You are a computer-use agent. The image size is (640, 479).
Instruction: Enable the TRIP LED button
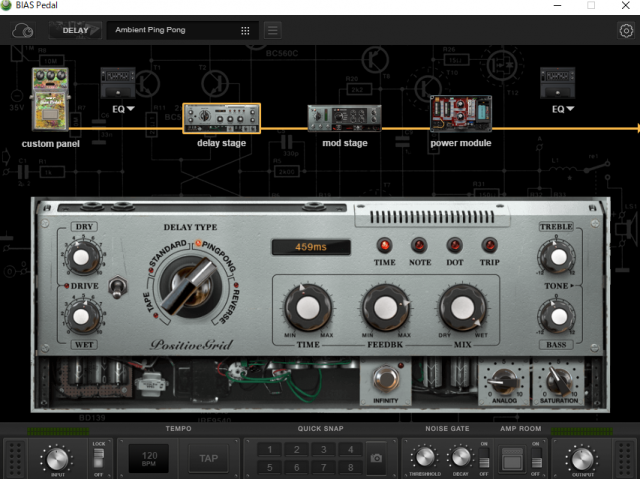(489, 245)
